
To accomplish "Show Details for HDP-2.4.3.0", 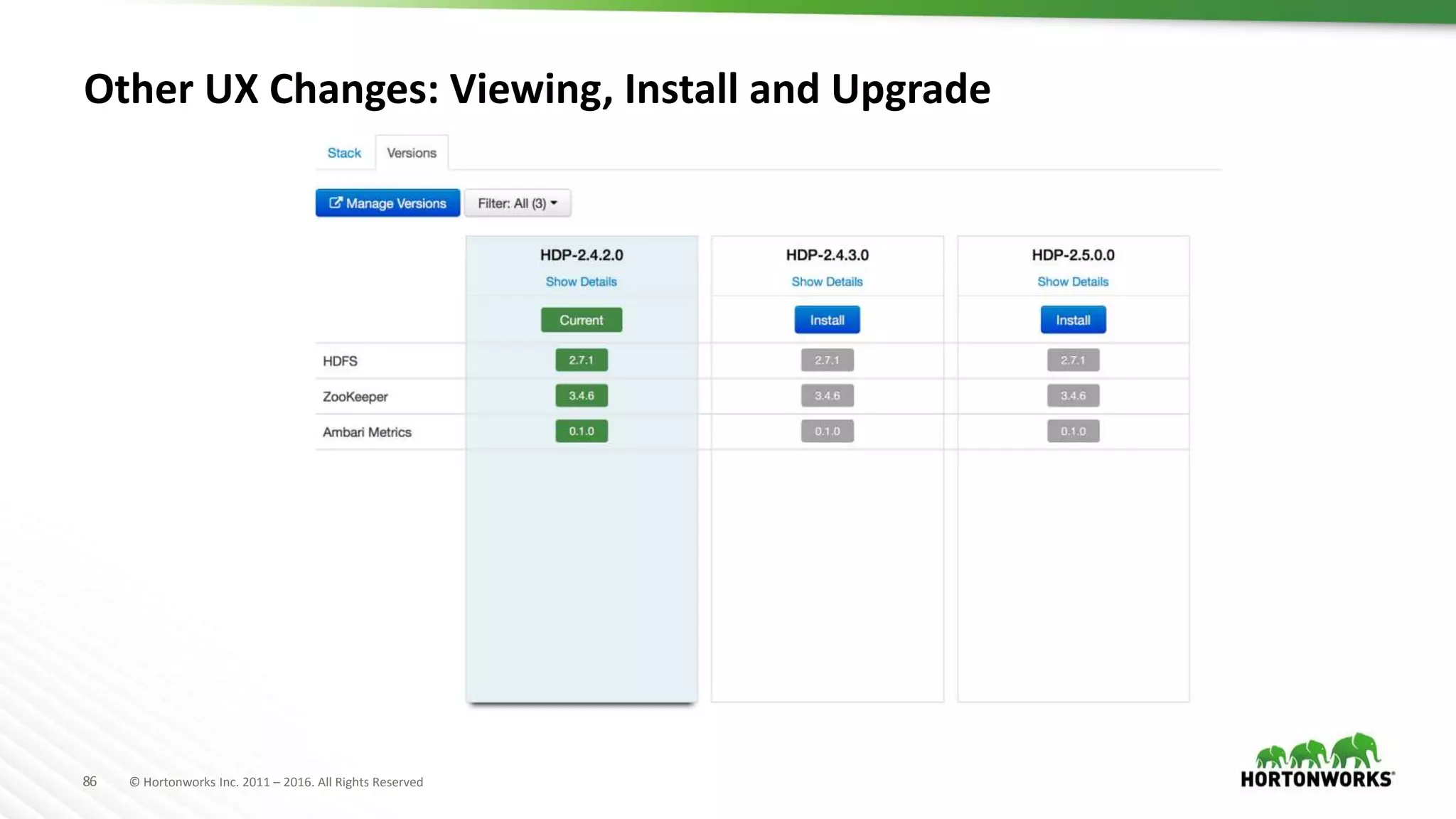I will pos(827,282).
